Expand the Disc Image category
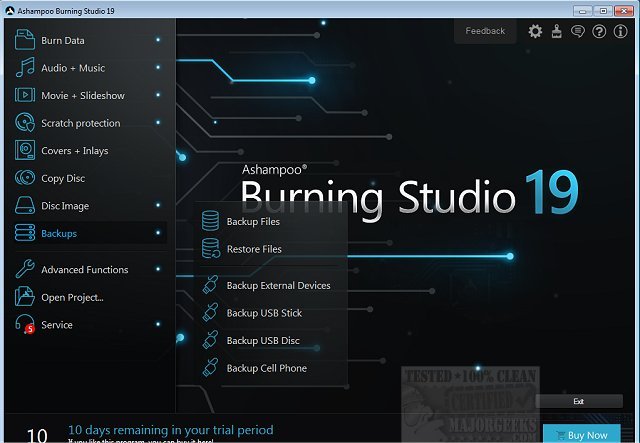 (65, 206)
